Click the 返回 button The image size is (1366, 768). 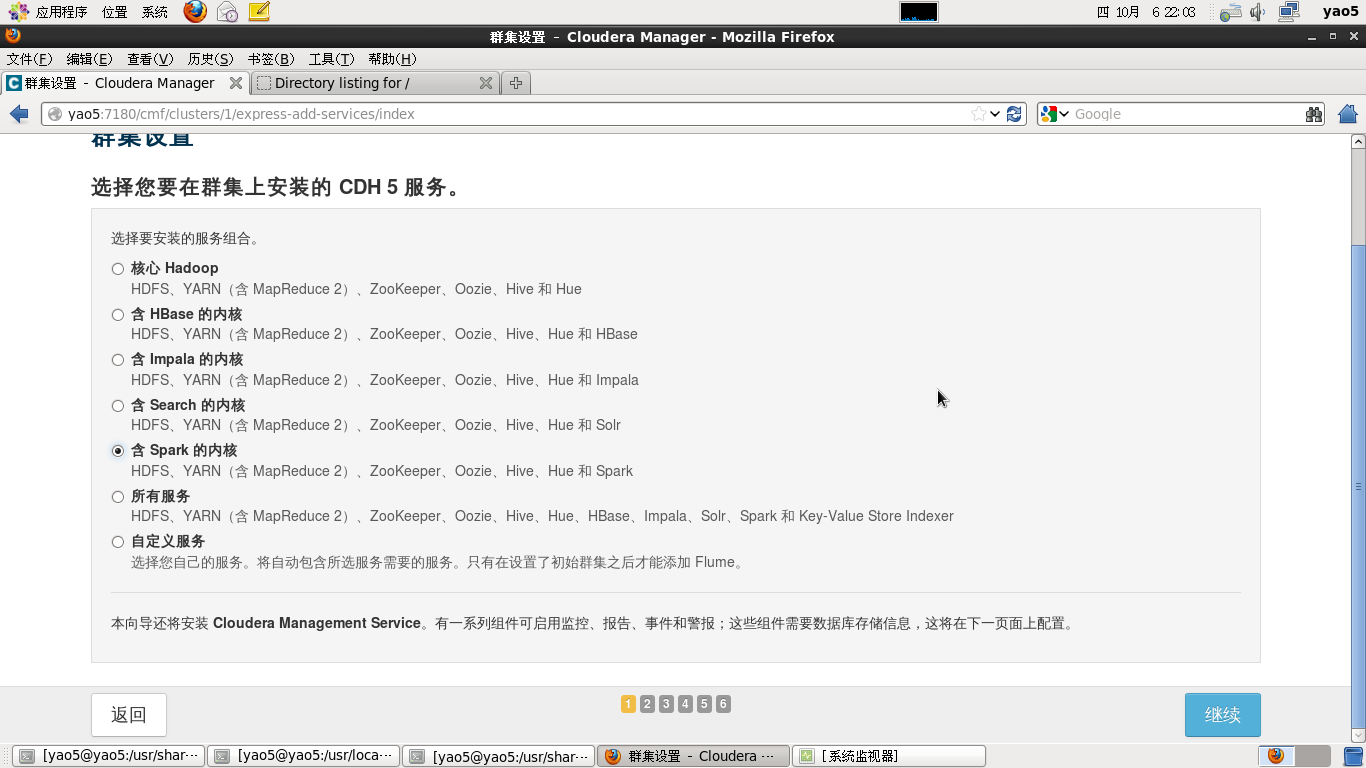[x=129, y=715]
